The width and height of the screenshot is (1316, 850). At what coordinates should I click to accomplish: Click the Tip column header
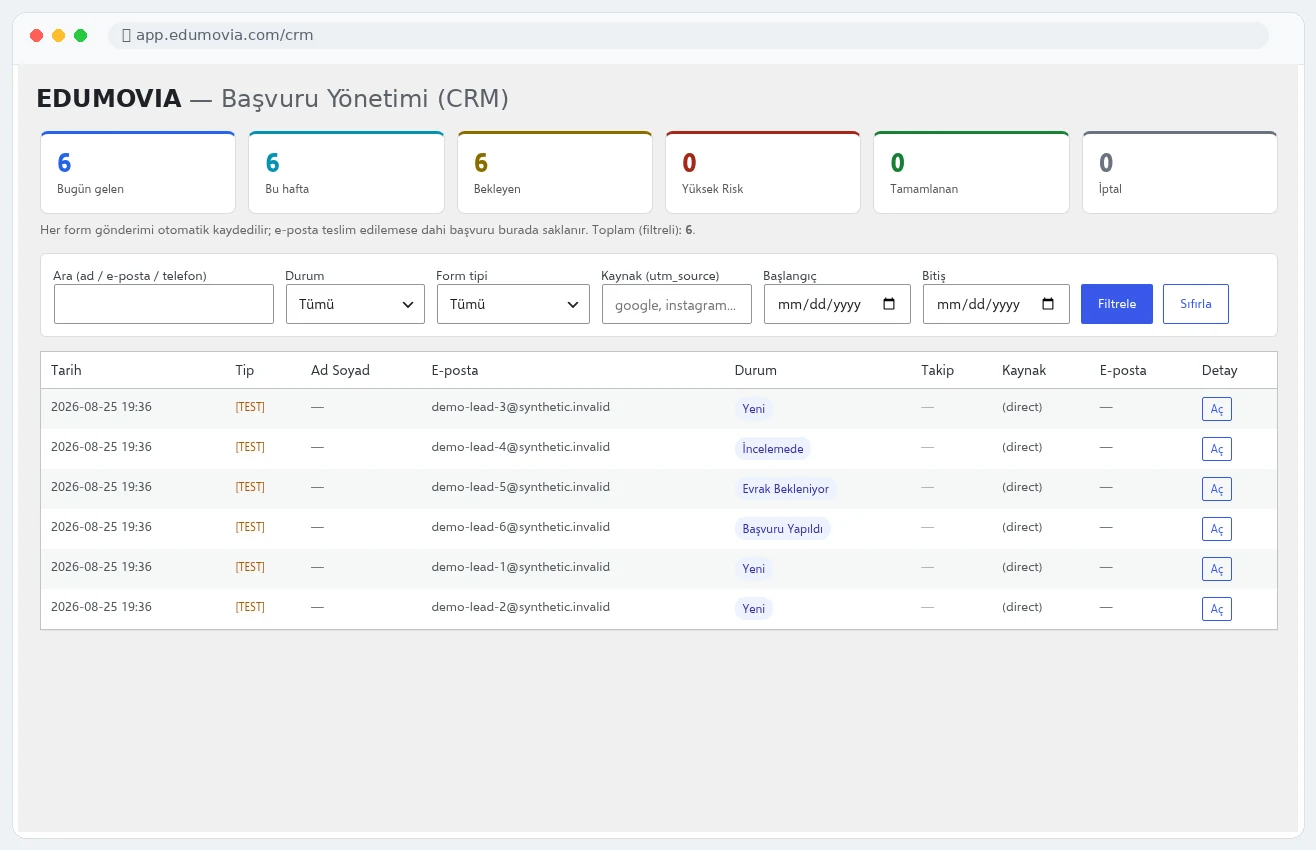click(245, 370)
